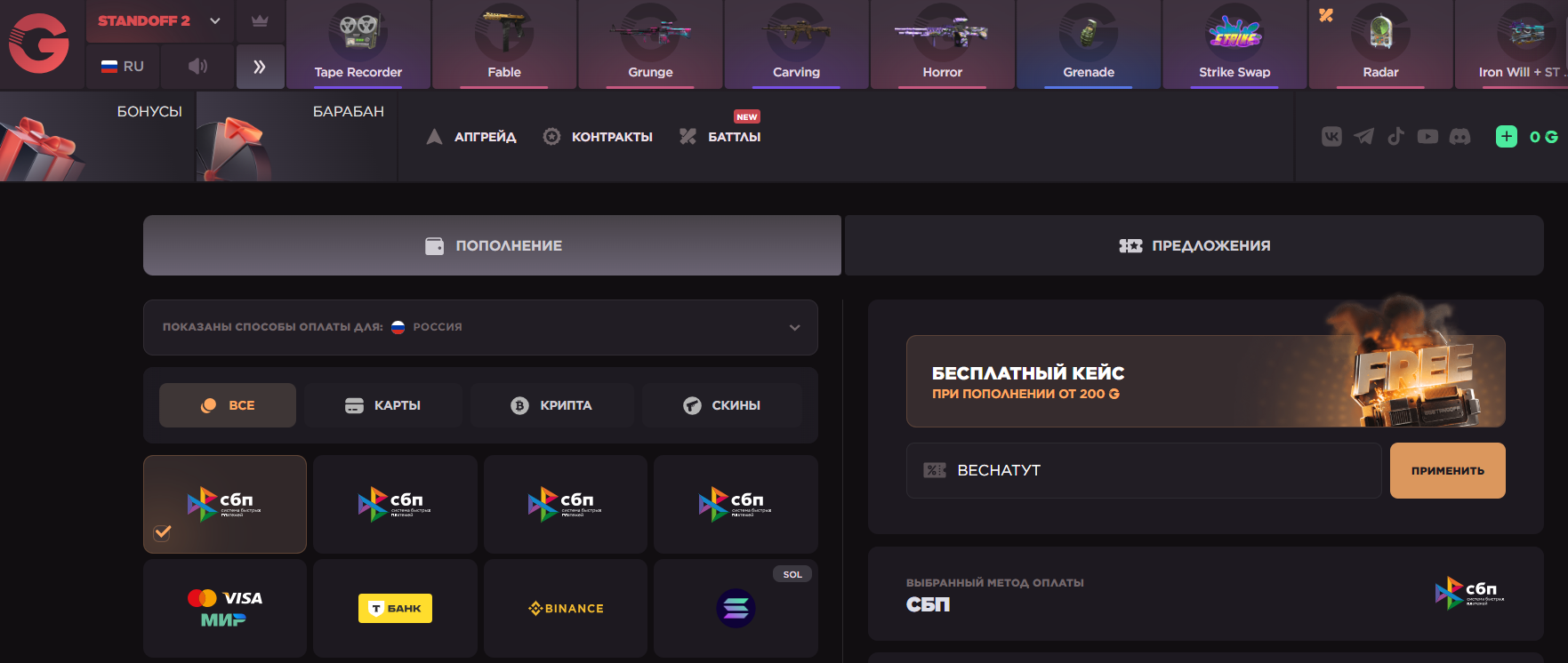Image resolution: width=1568 pixels, height=663 pixels.
Task: Open the Iron Will + ST case
Action: 1512,44
